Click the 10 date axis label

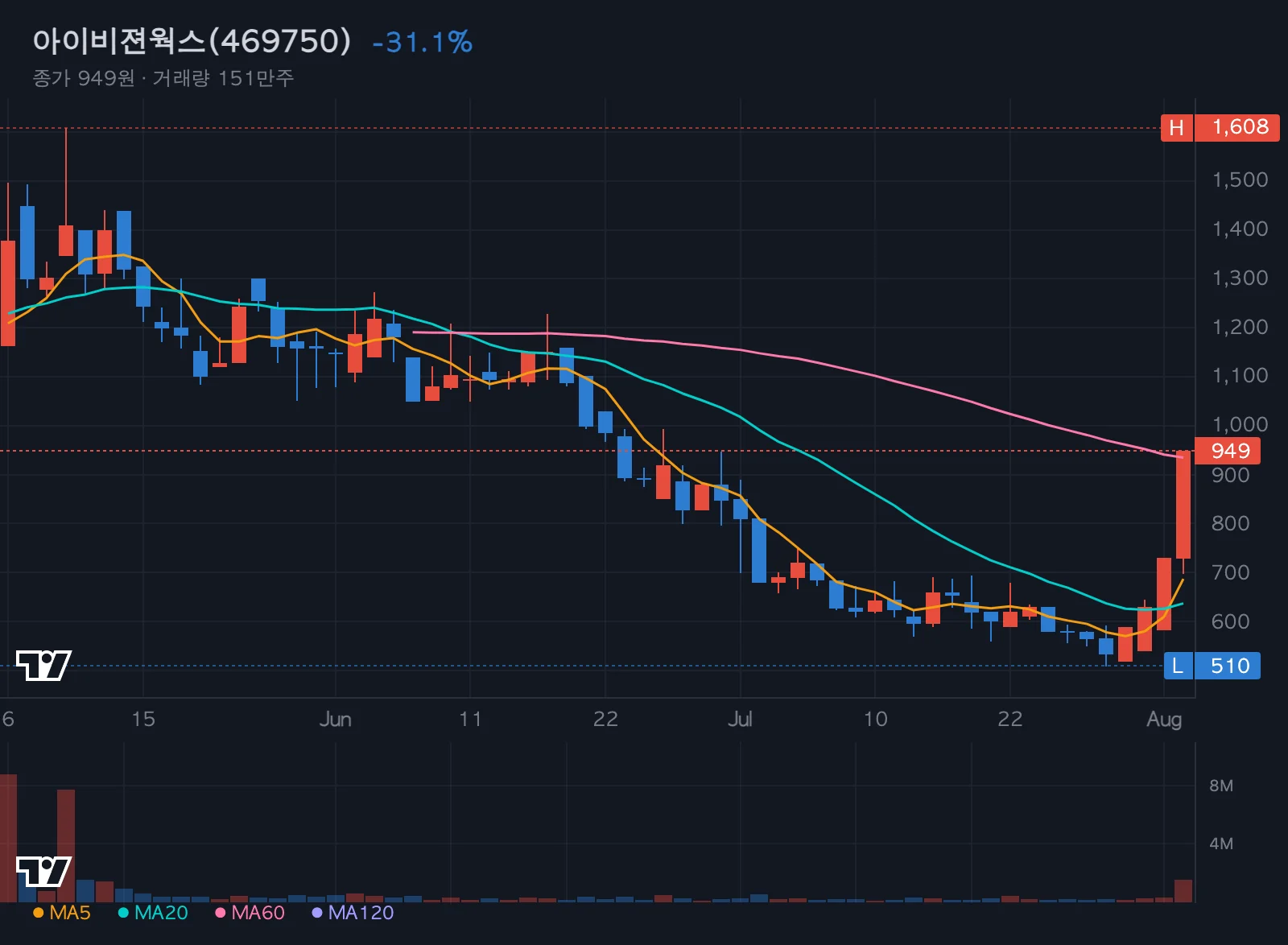tap(875, 719)
